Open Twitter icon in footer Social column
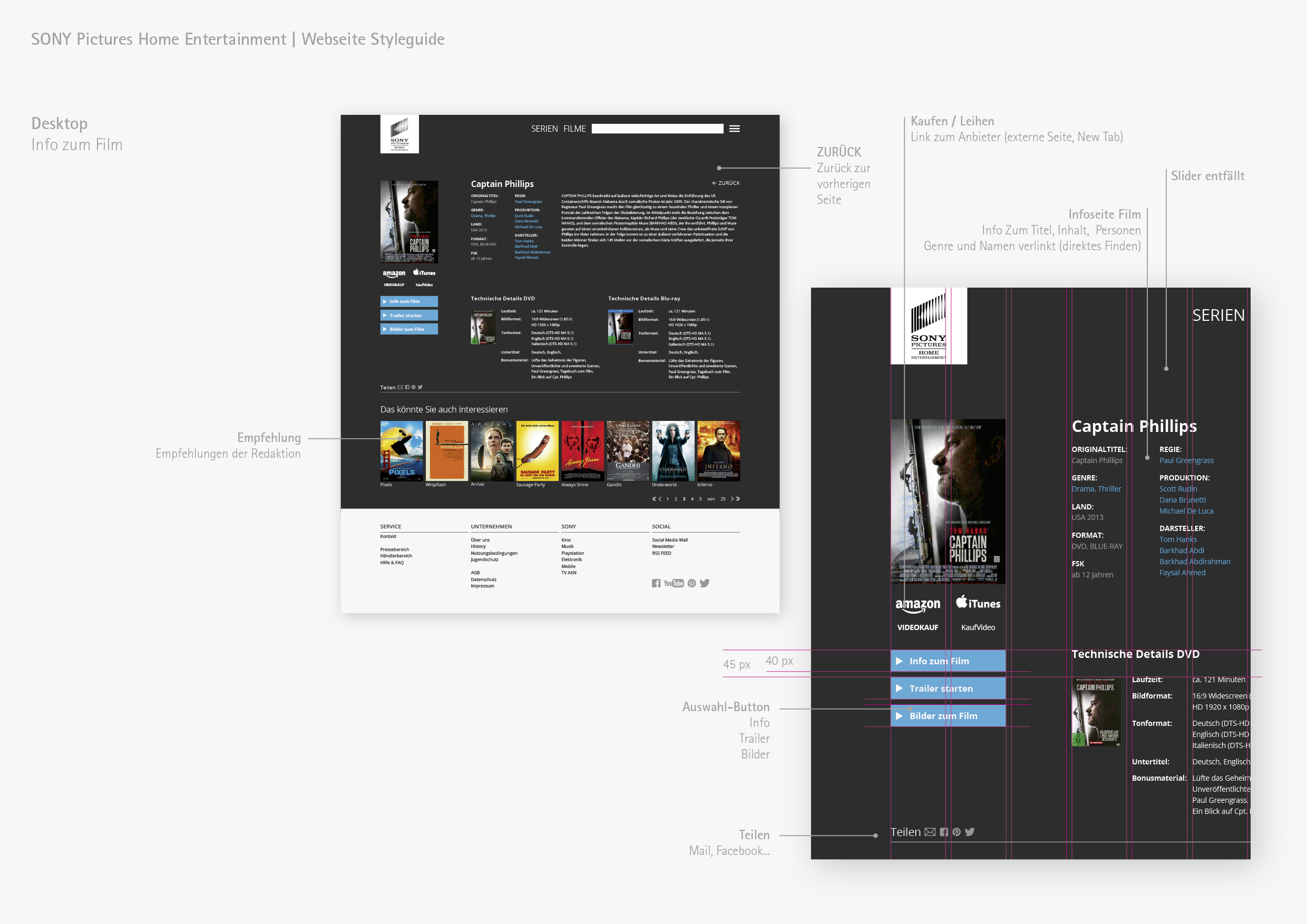 (x=705, y=583)
